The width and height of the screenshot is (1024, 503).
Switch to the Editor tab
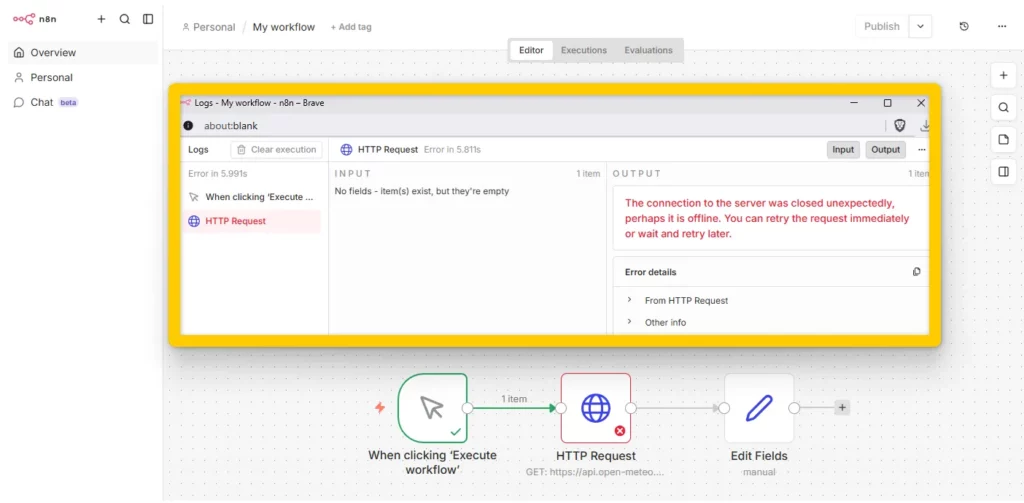pos(531,50)
